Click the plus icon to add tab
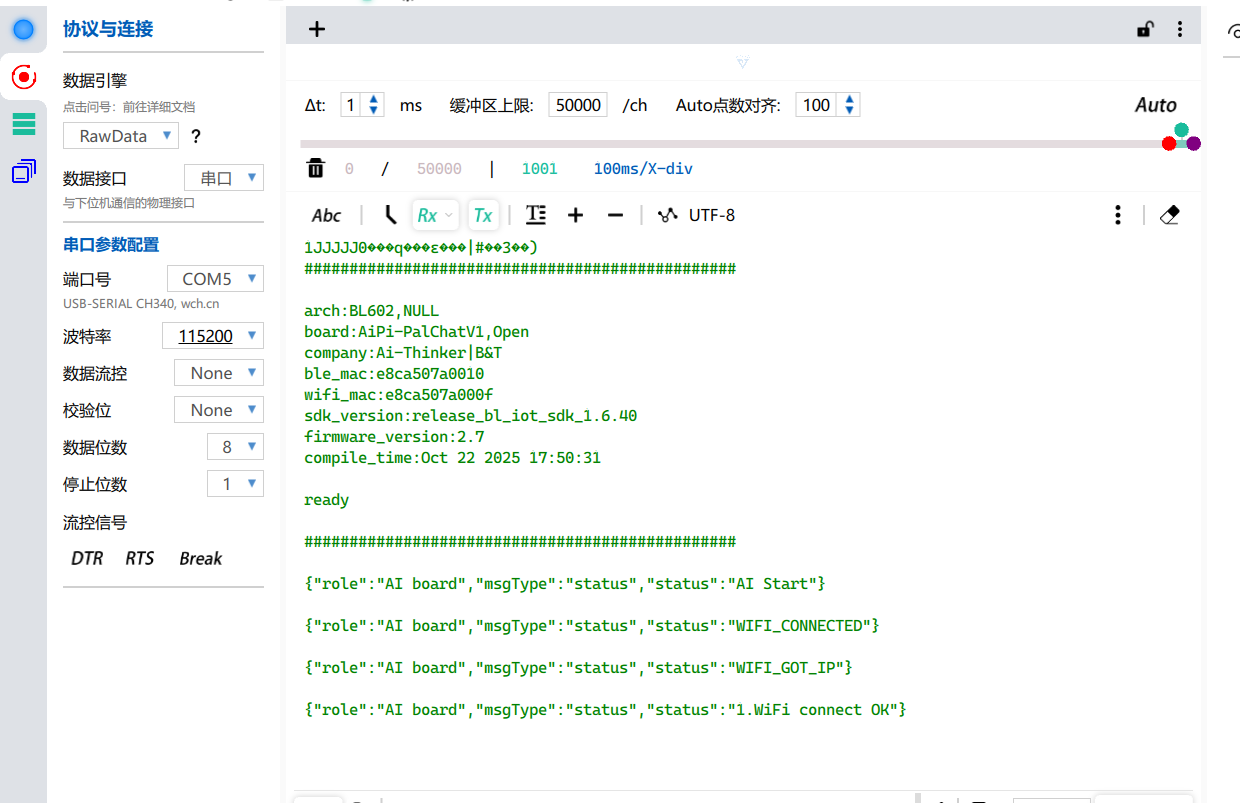The width and height of the screenshot is (1240, 803). tap(317, 29)
